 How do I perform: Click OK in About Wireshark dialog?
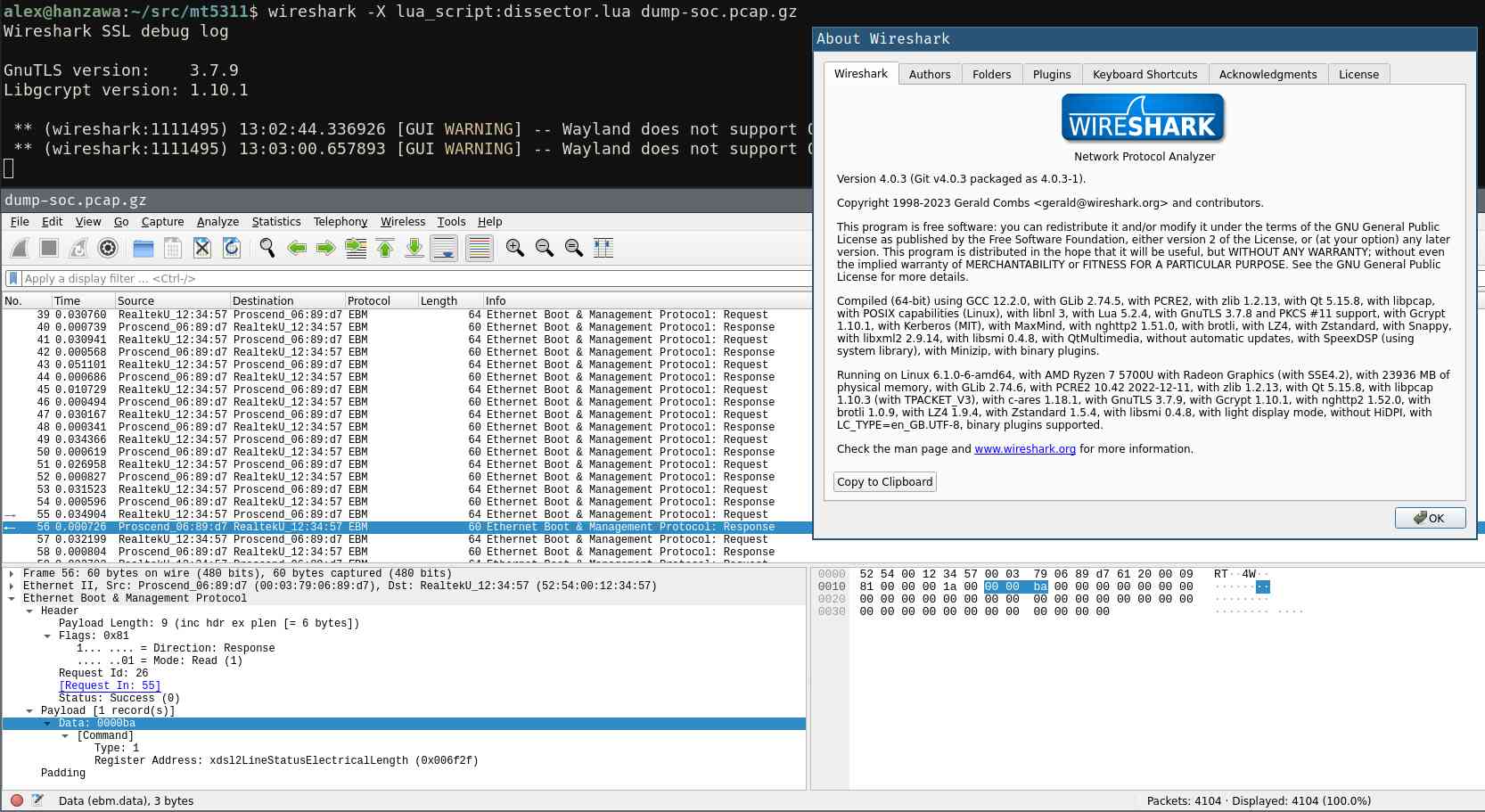click(x=1430, y=518)
